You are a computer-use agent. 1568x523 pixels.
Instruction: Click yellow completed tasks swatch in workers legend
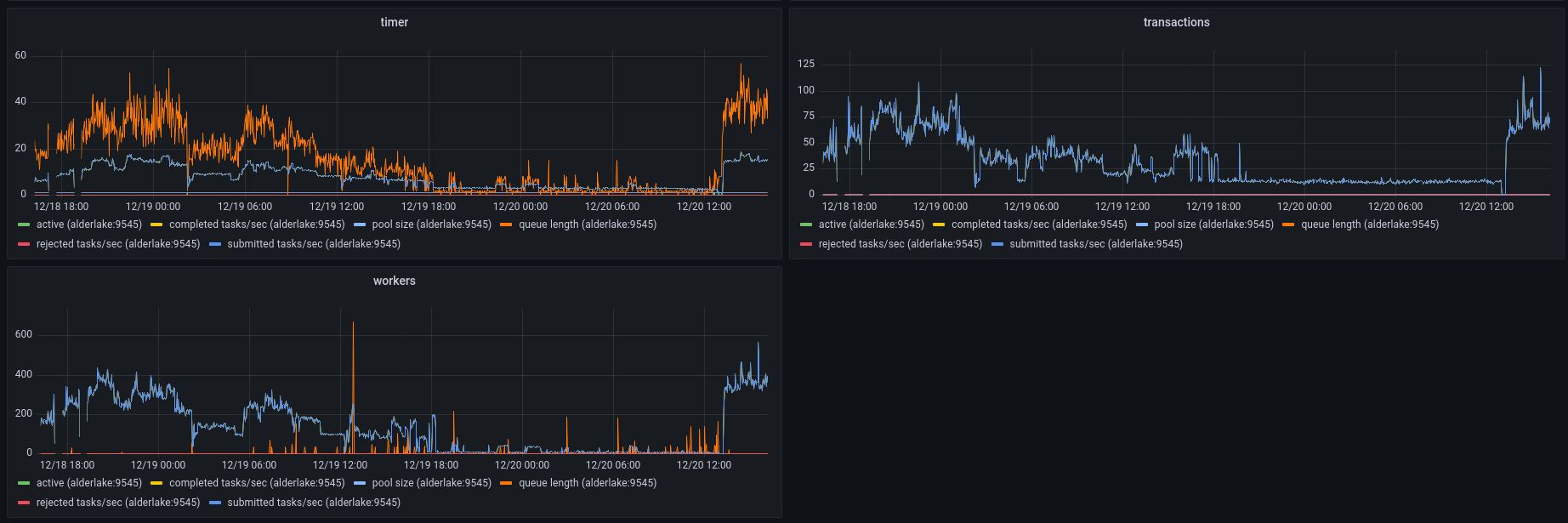click(x=156, y=483)
